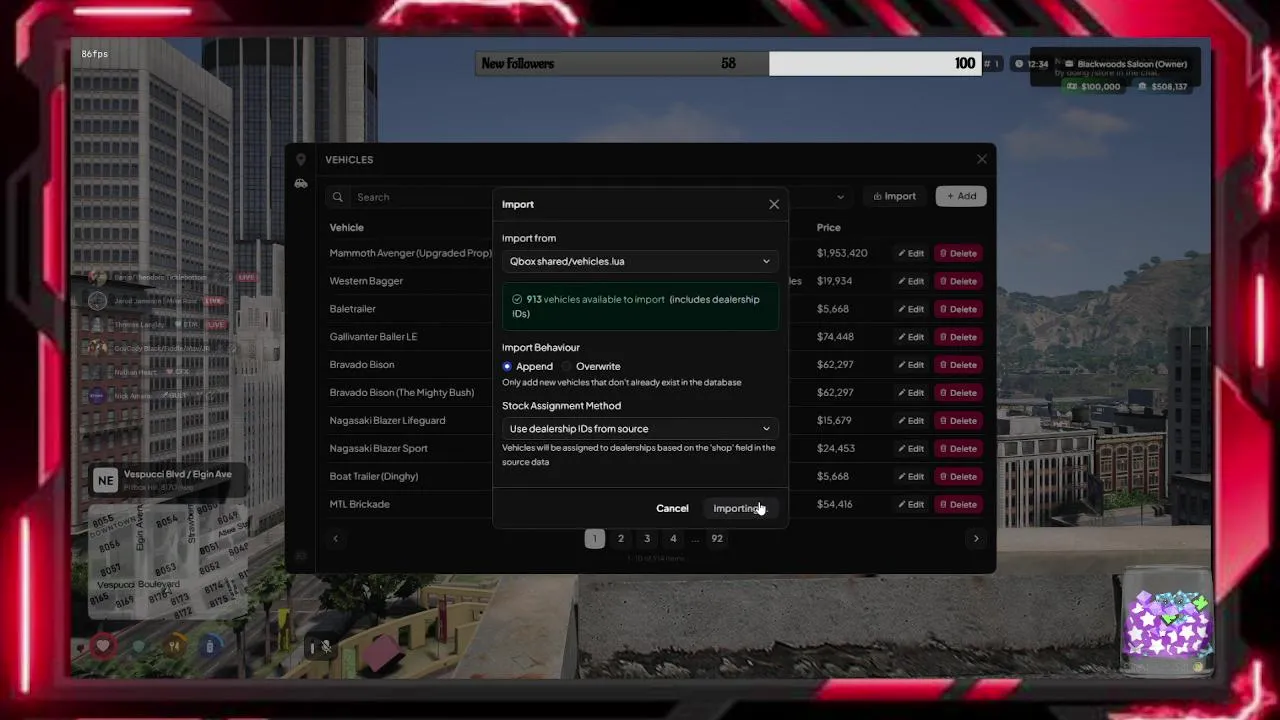Delete the MTL Brickade row

tap(958, 505)
